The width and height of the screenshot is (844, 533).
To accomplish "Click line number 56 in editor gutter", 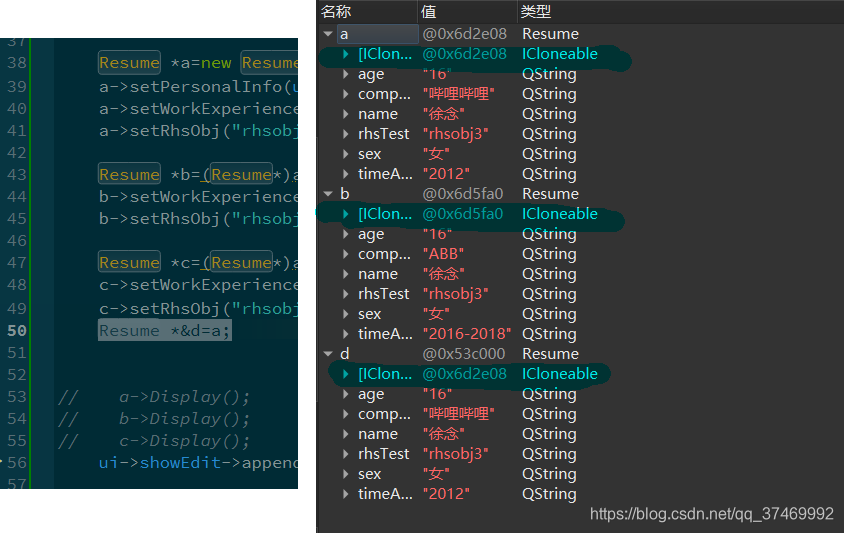I will [17, 462].
